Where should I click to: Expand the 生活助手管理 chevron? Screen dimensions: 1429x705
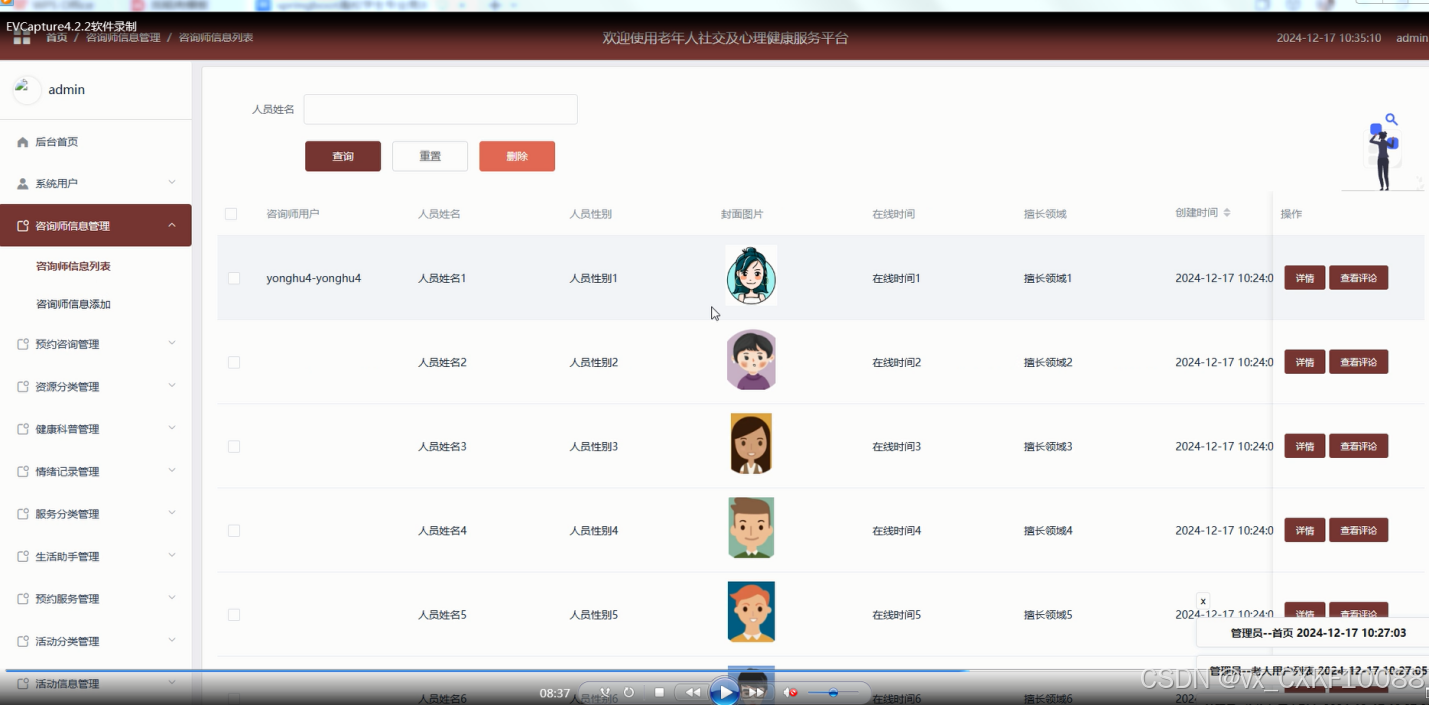172,555
